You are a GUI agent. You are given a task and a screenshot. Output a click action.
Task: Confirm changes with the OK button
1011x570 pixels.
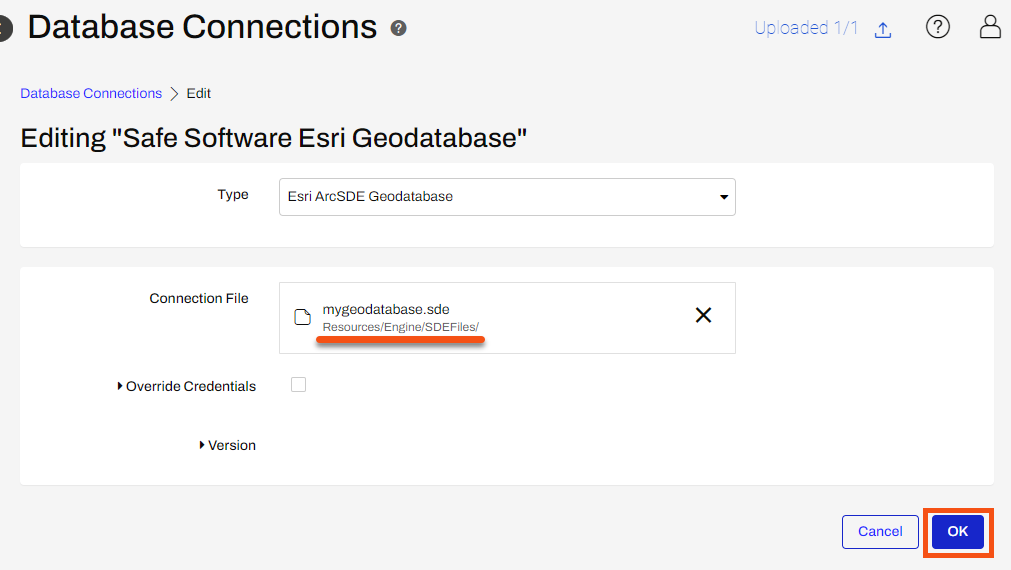pos(957,532)
